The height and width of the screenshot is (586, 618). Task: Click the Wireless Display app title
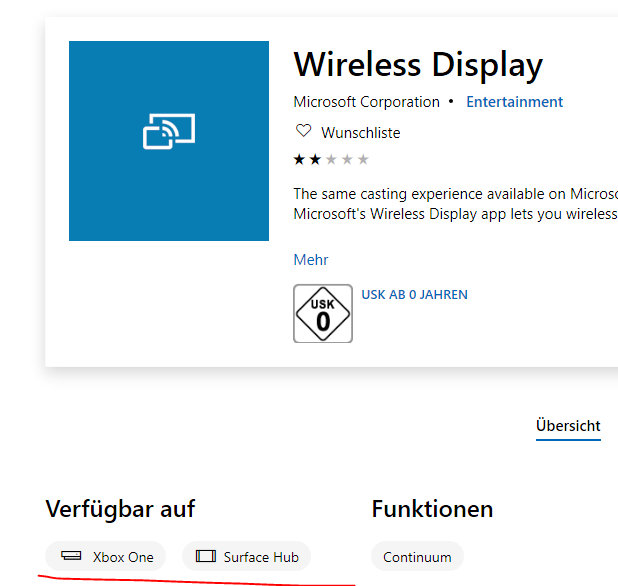tap(418, 65)
